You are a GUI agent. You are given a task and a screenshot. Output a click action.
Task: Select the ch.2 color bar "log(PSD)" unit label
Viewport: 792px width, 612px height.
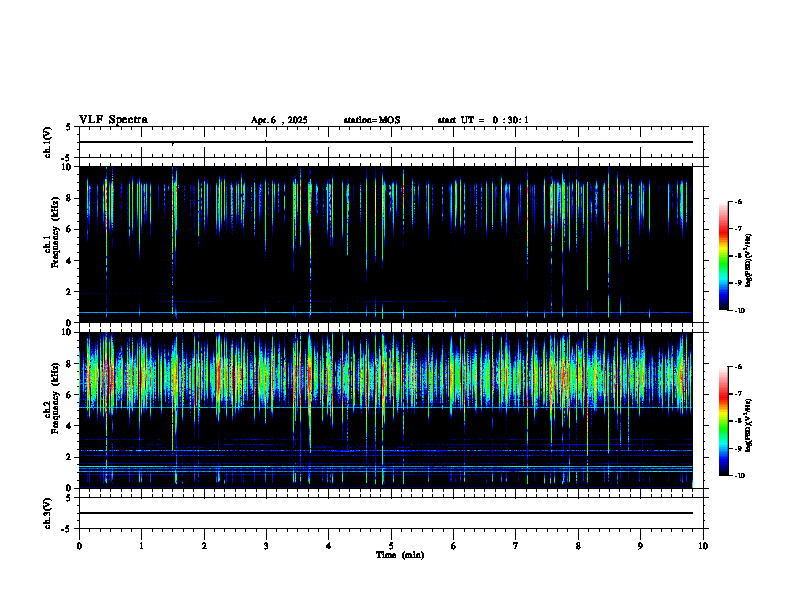749,425
